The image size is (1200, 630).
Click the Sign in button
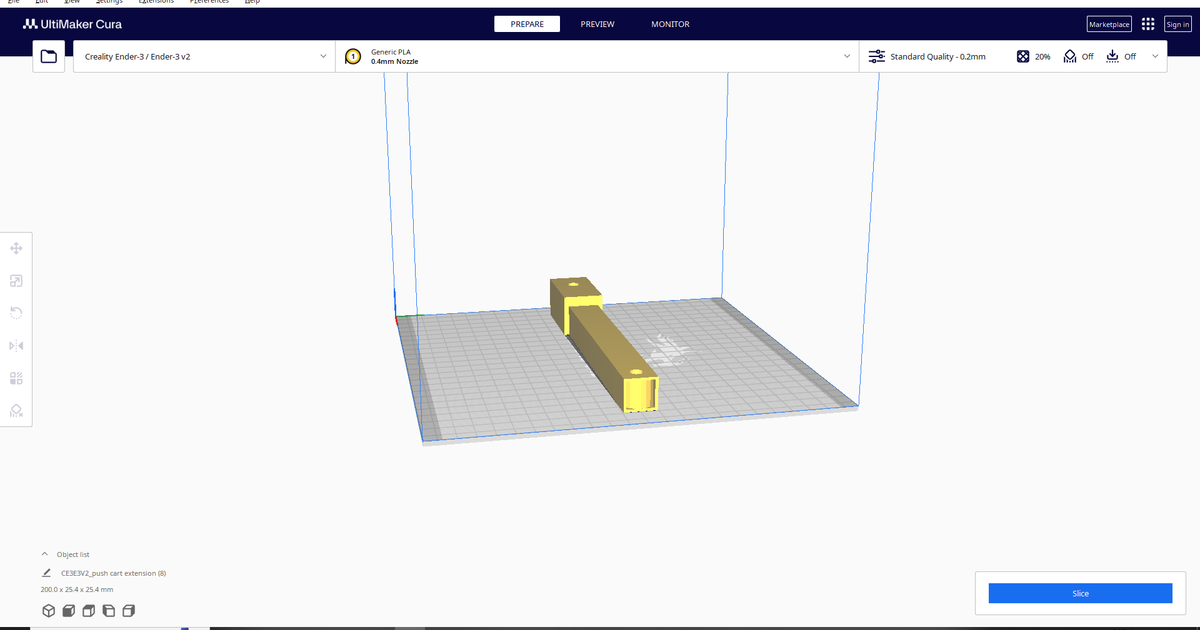tap(1177, 24)
